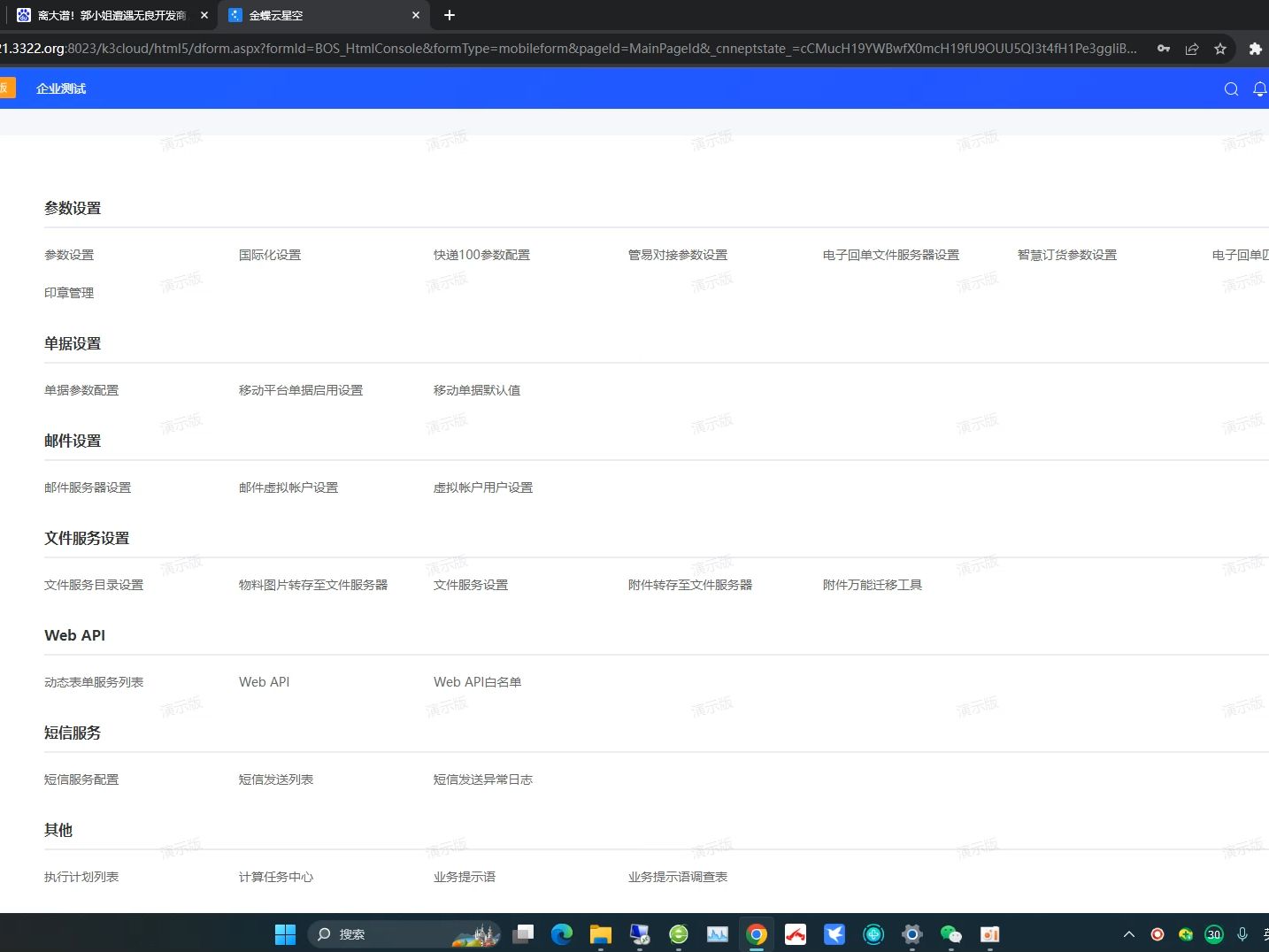
Task: Open Web API白名单
Action: tap(478, 682)
